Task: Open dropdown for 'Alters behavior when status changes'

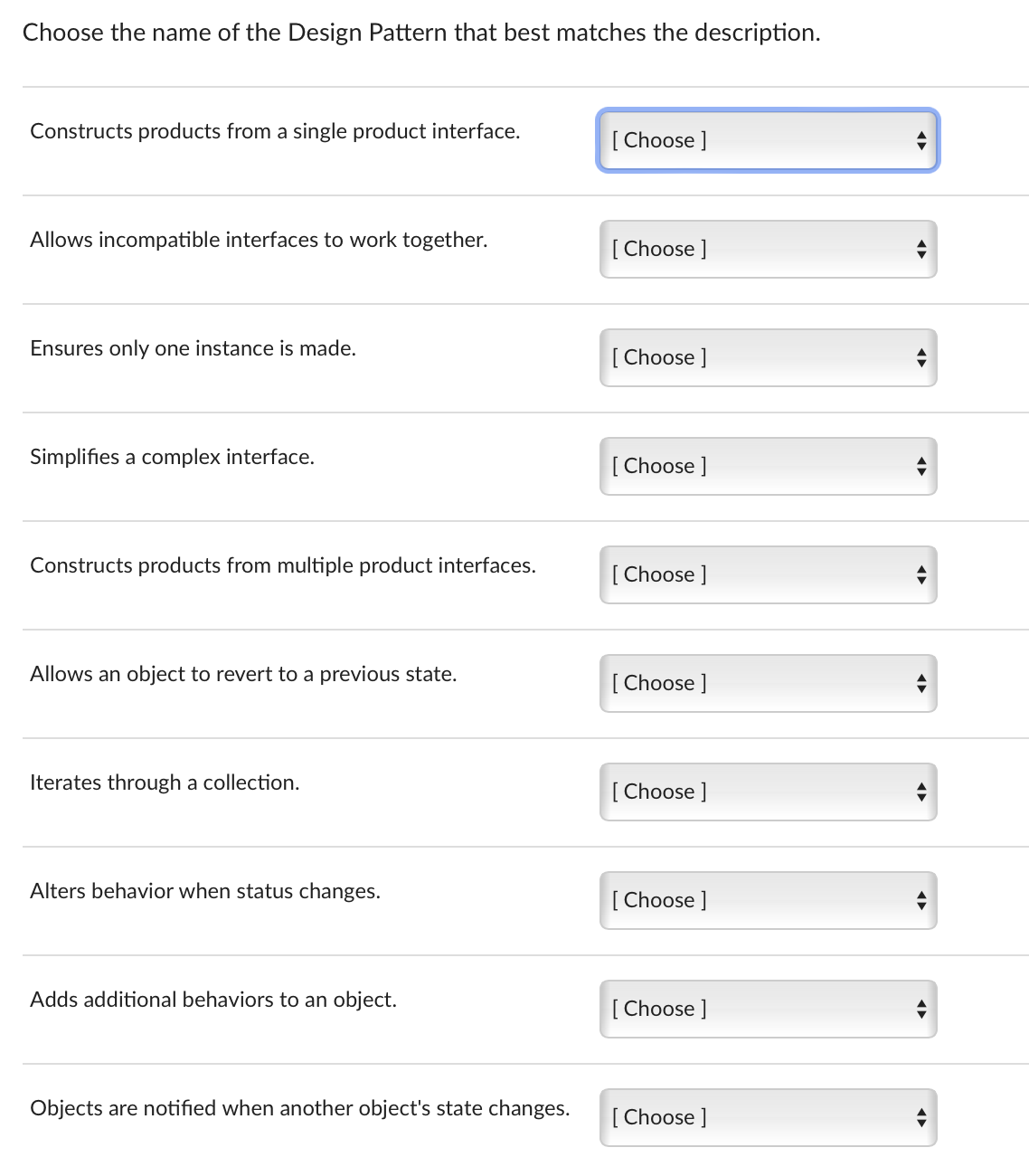Action: pos(767,900)
